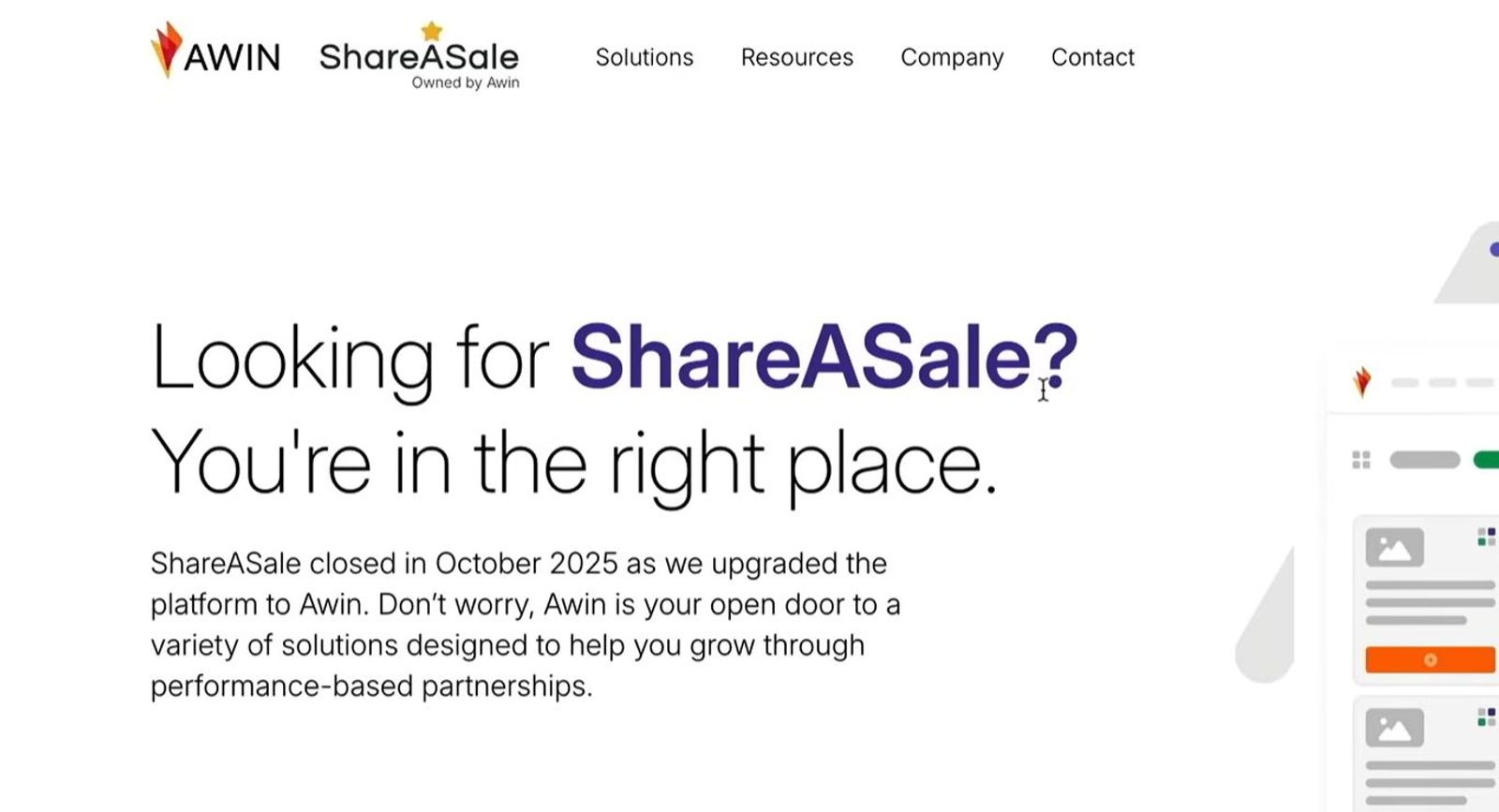Open the Resources menu

797,57
